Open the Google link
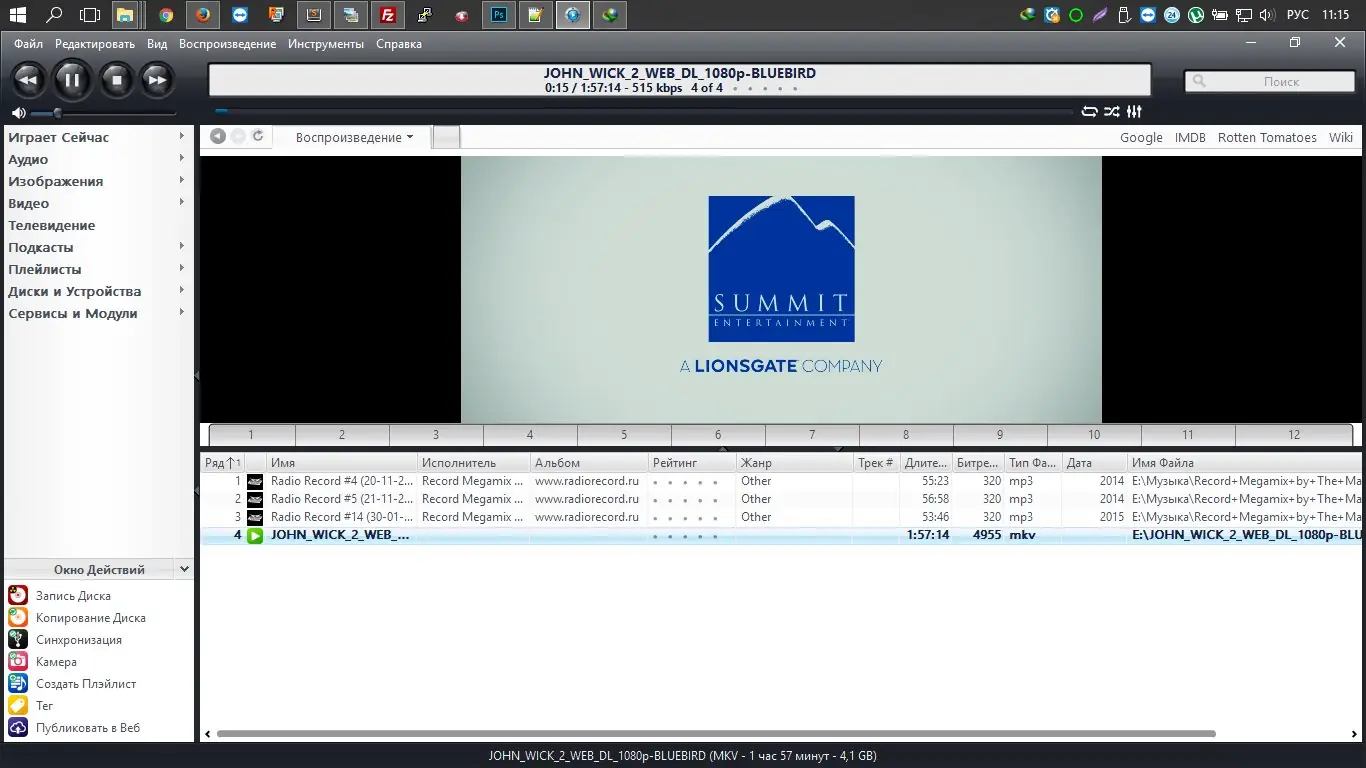 [x=1141, y=138]
